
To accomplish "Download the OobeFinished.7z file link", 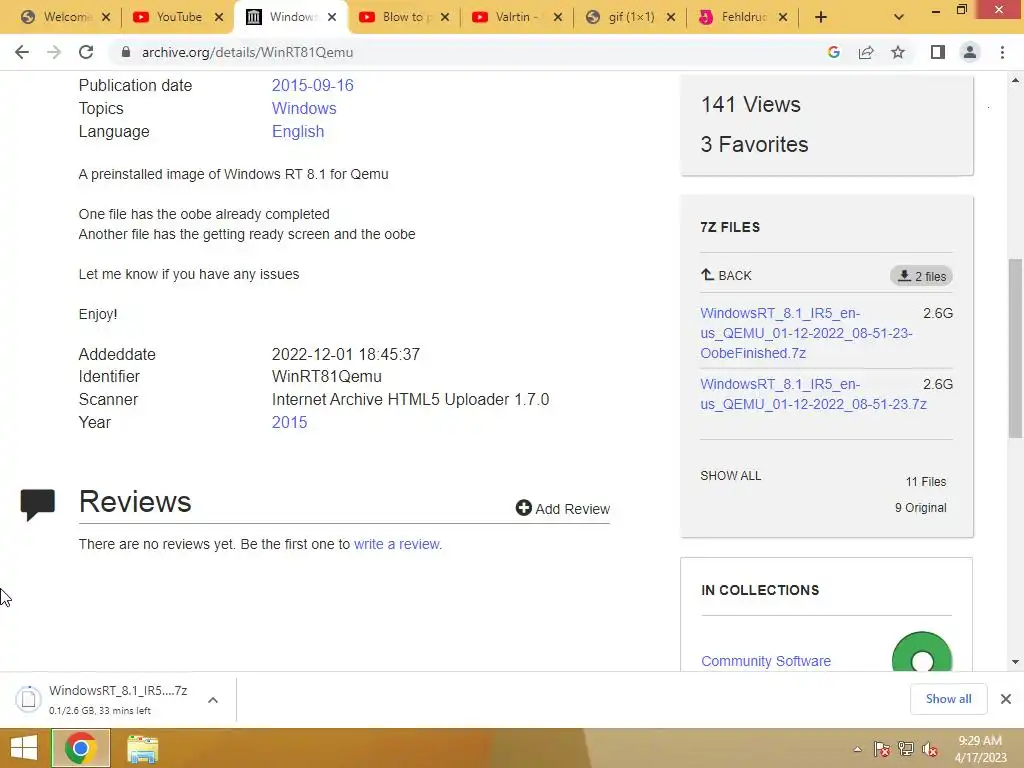I will tap(806, 333).
